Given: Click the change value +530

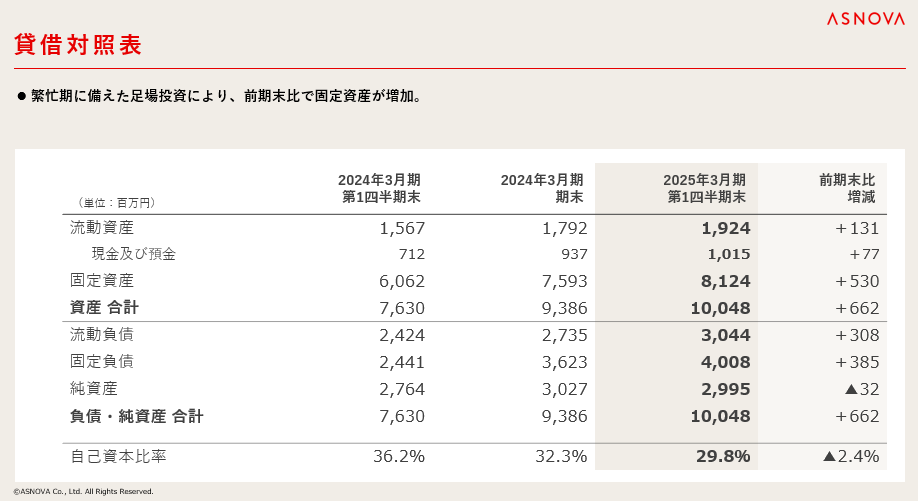Looking at the screenshot, I should (857, 282).
